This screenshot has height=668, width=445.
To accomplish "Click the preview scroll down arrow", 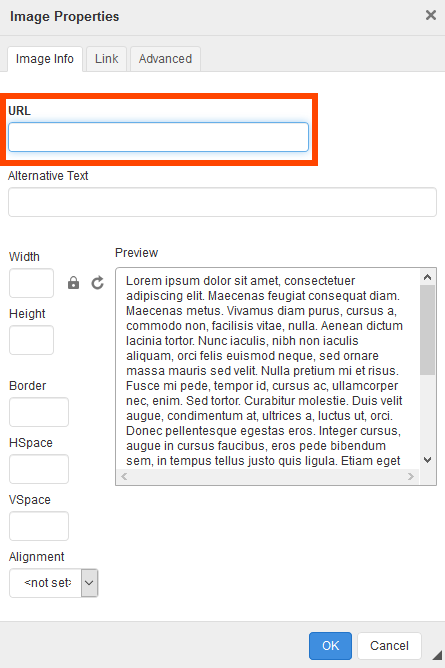I will 428,460.
